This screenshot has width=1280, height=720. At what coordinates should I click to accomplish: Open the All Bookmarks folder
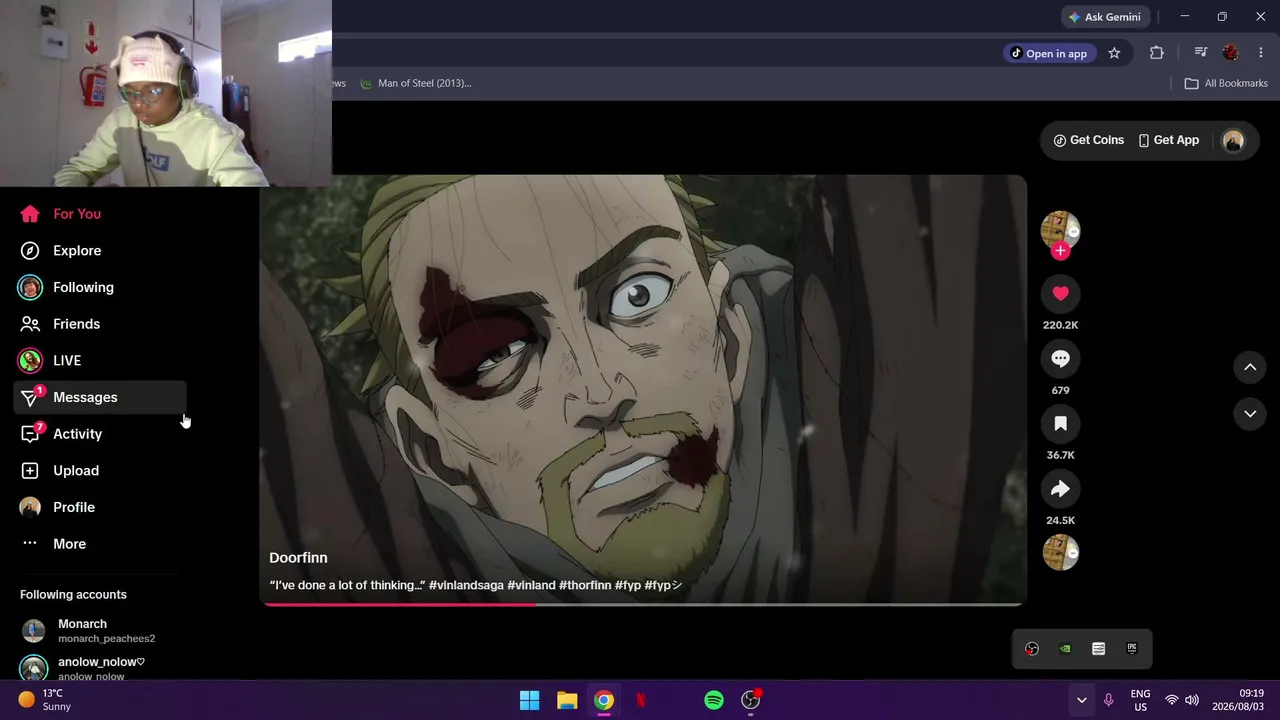[1226, 84]
